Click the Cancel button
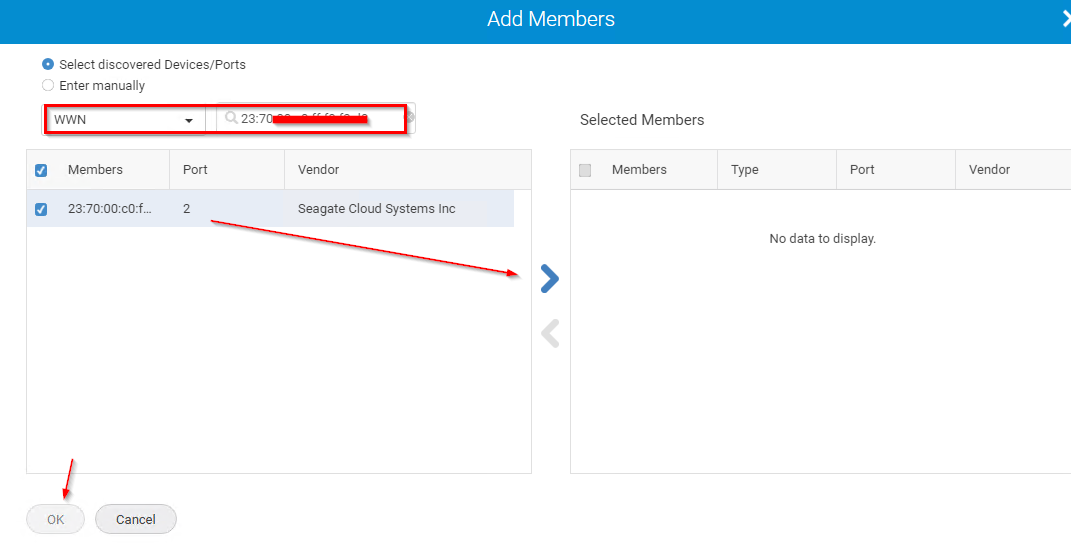Viewport: 1071px width, 545px height. 135,519
